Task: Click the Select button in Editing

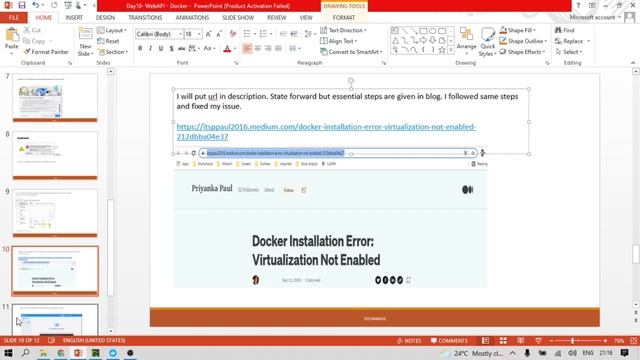Action: coord(569,52)
